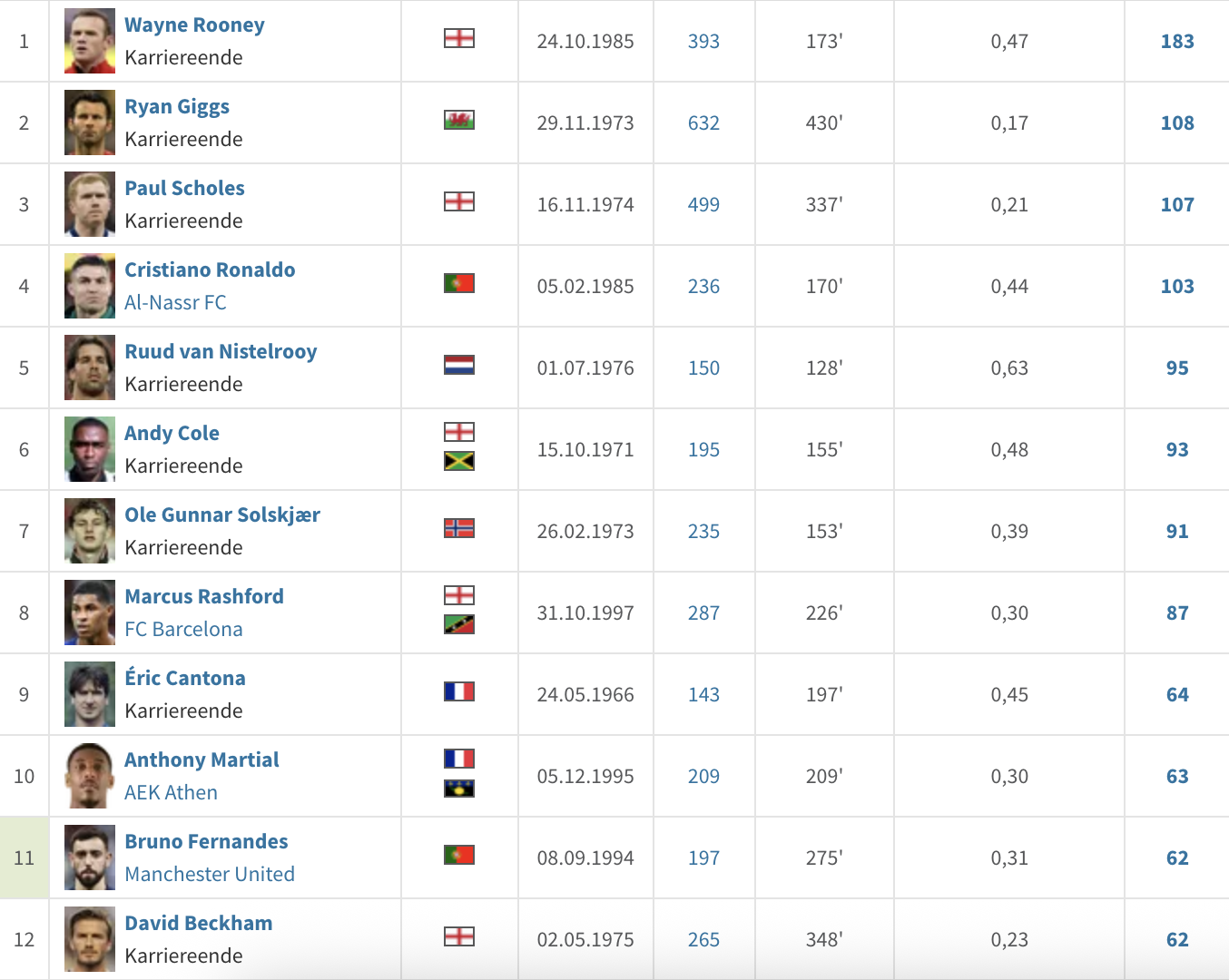This screenshot has width=1229, height=980.
Task: Open AEK Athen club link
Action: pos(171,792)
